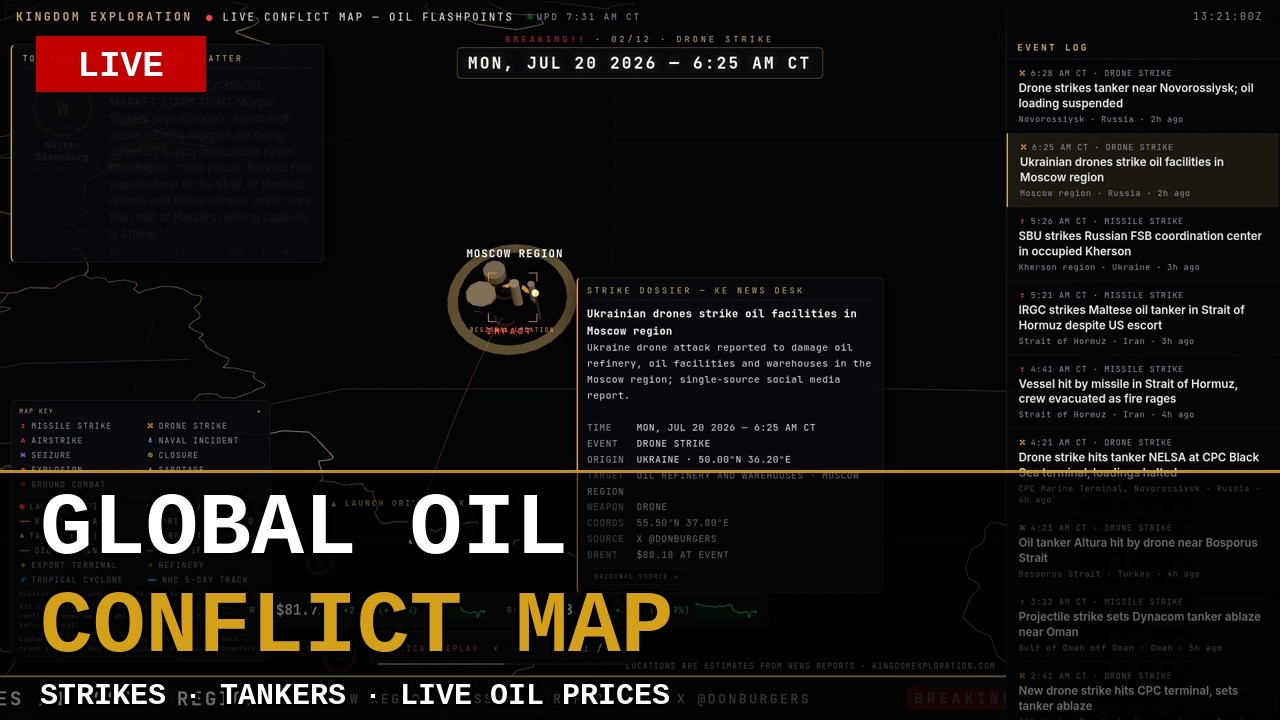Click the MOSCOW REGION map label

514,254
